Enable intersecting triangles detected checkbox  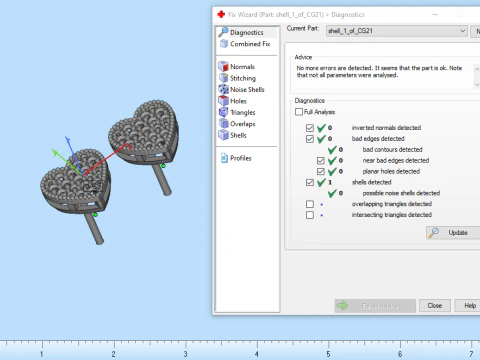tap(310, 215)
